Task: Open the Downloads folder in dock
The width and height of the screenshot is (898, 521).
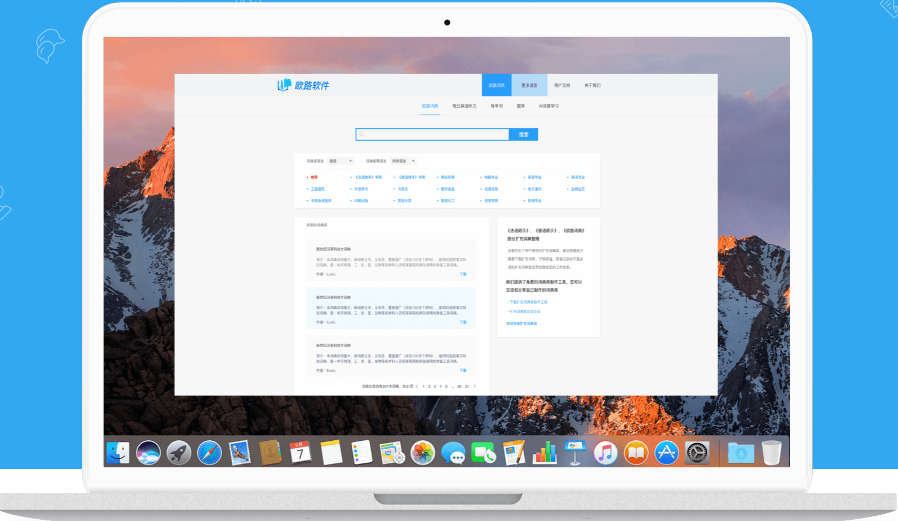Action: coord(741,452)
